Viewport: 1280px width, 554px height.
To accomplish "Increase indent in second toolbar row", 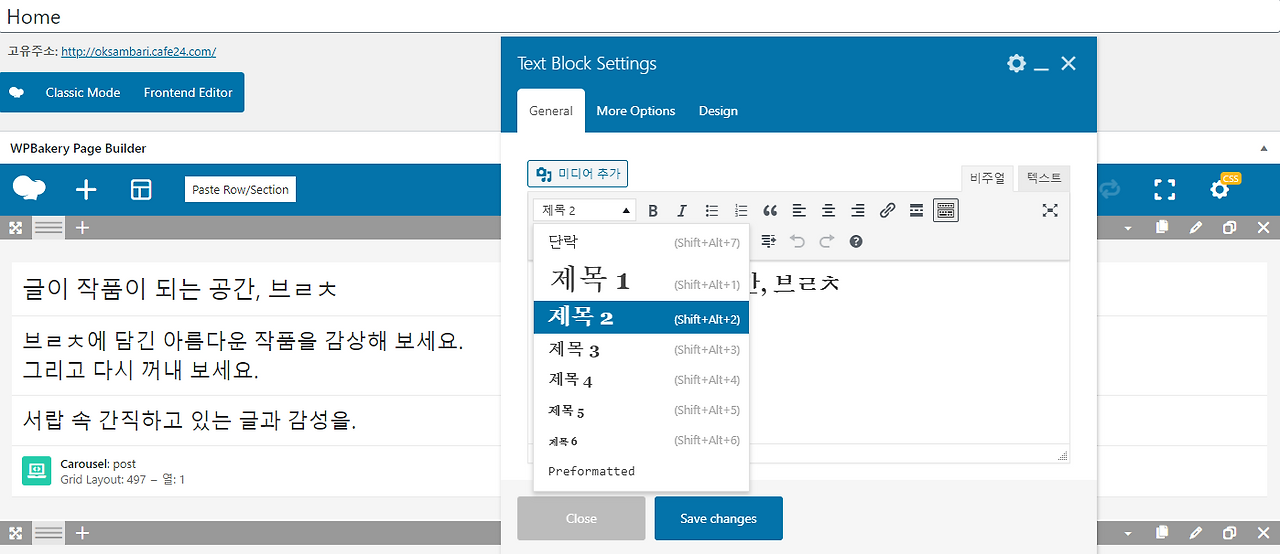I will 769,241.
